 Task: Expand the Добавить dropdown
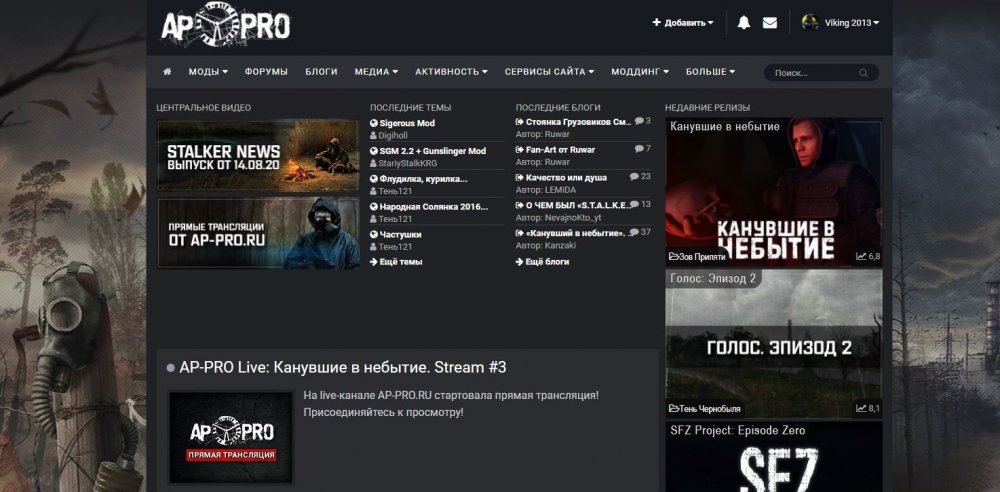coord(683,22)
